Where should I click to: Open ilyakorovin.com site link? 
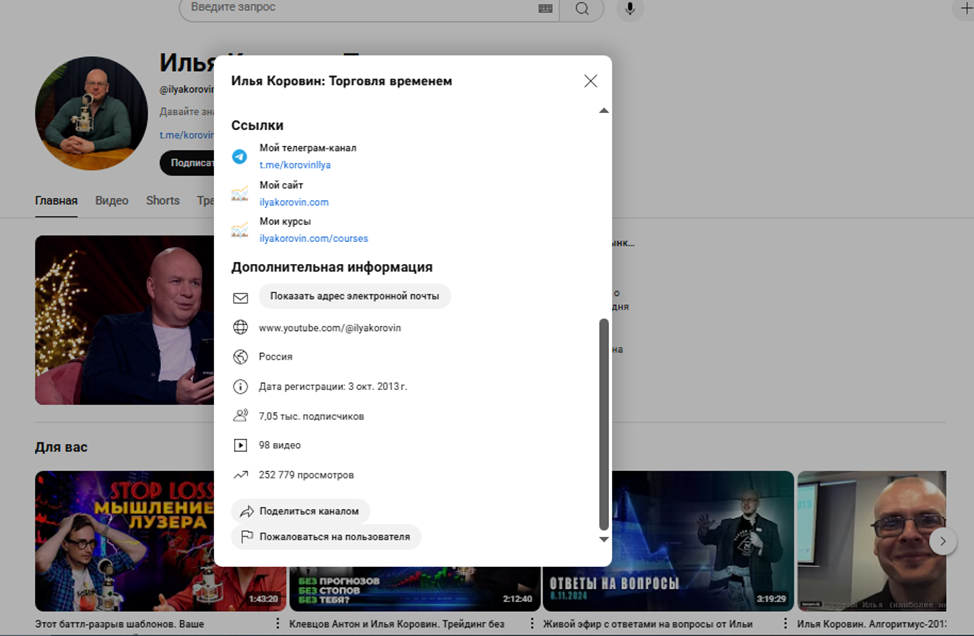point(294,202)
